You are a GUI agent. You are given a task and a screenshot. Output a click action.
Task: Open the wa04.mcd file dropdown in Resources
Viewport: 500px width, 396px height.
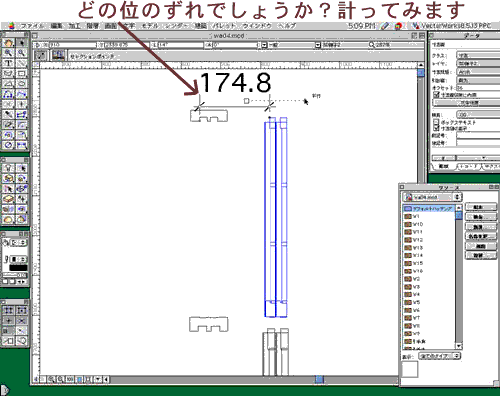pos(432,197)
